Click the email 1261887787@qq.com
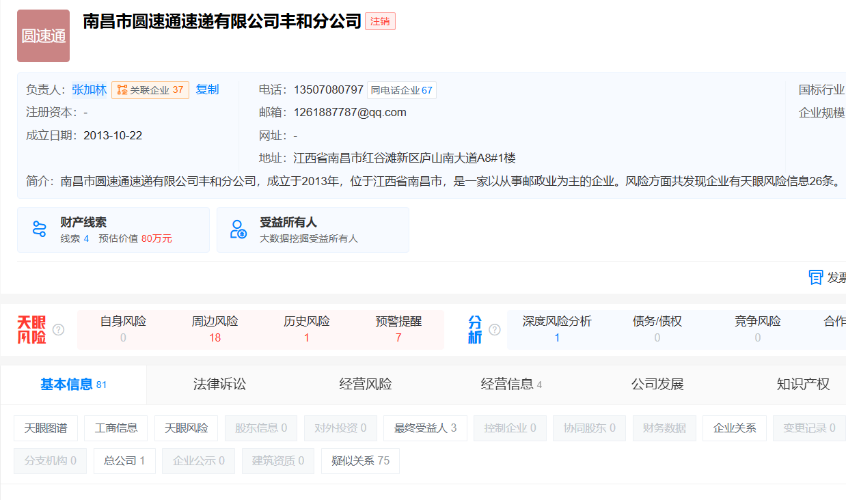 350,112
